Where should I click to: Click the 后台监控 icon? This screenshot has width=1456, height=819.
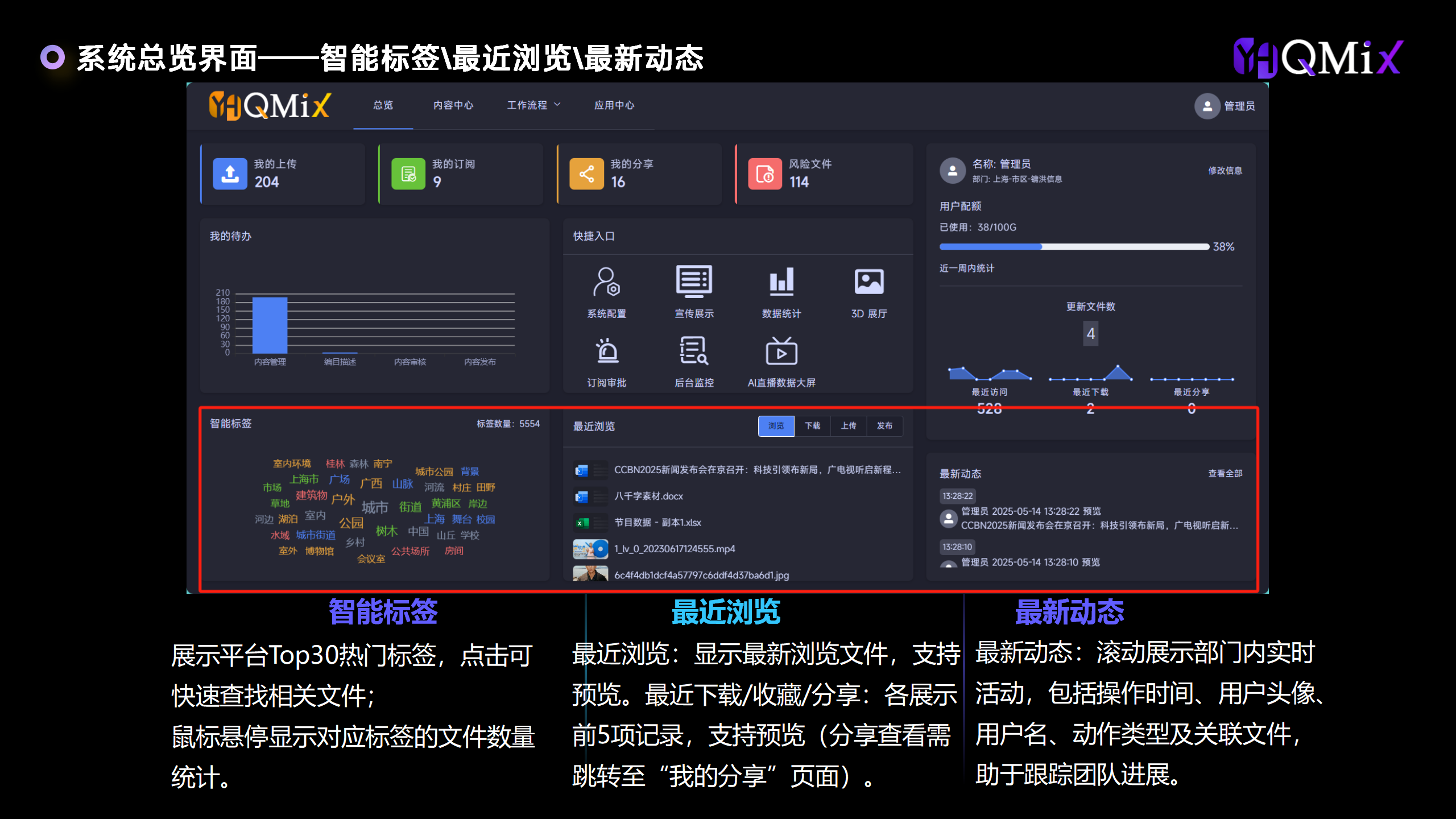tap(694, 351)
